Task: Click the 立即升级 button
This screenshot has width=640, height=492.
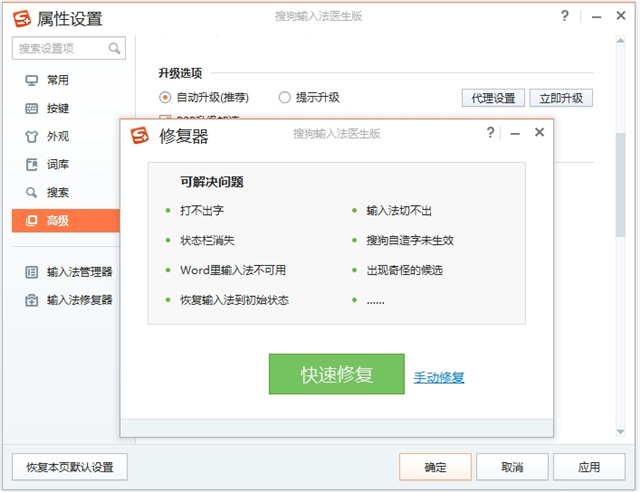Action: pyautogui.click(x=561, y=98)
